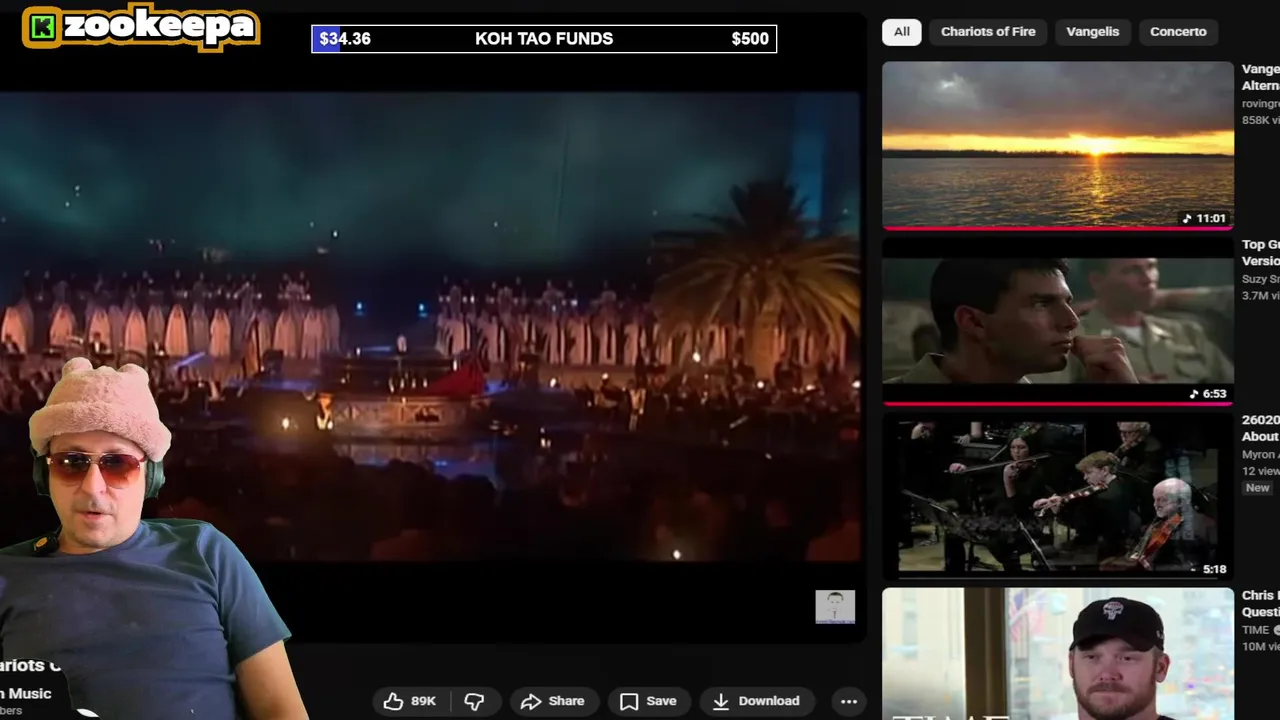Click the KOH TAO FUNDS goal bar
1280x720 pixels.
tap(544, 39)
